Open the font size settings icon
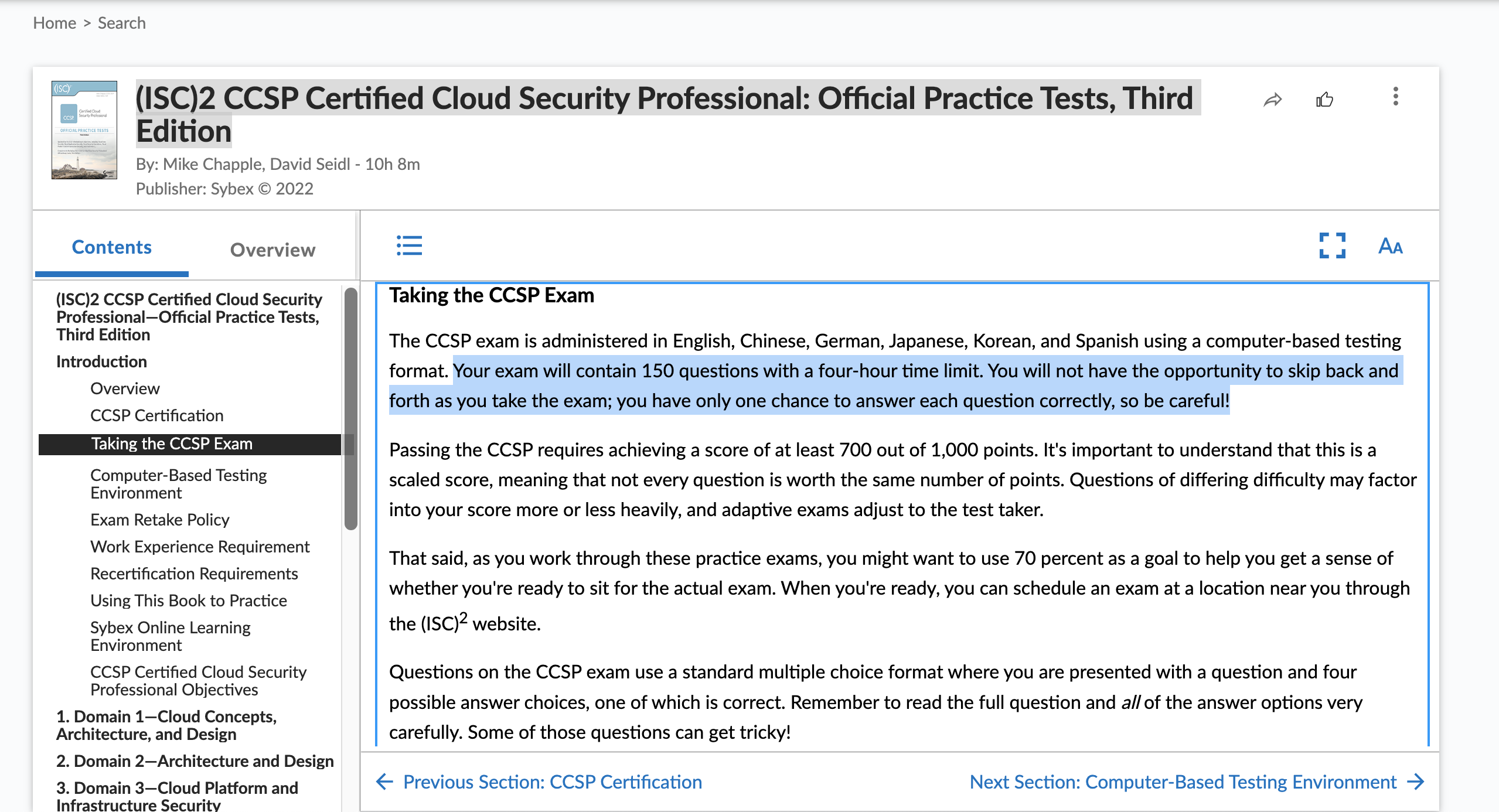 pos(1390,245)
